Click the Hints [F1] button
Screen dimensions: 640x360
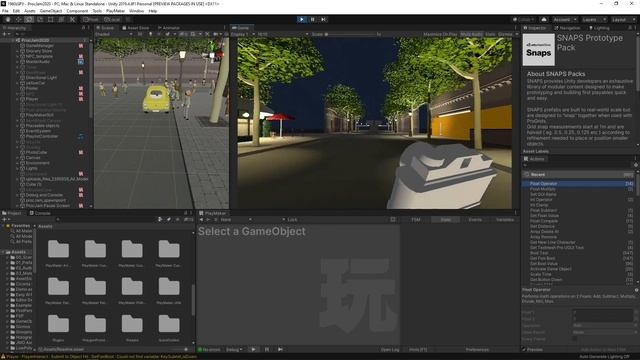coord(418,349)
